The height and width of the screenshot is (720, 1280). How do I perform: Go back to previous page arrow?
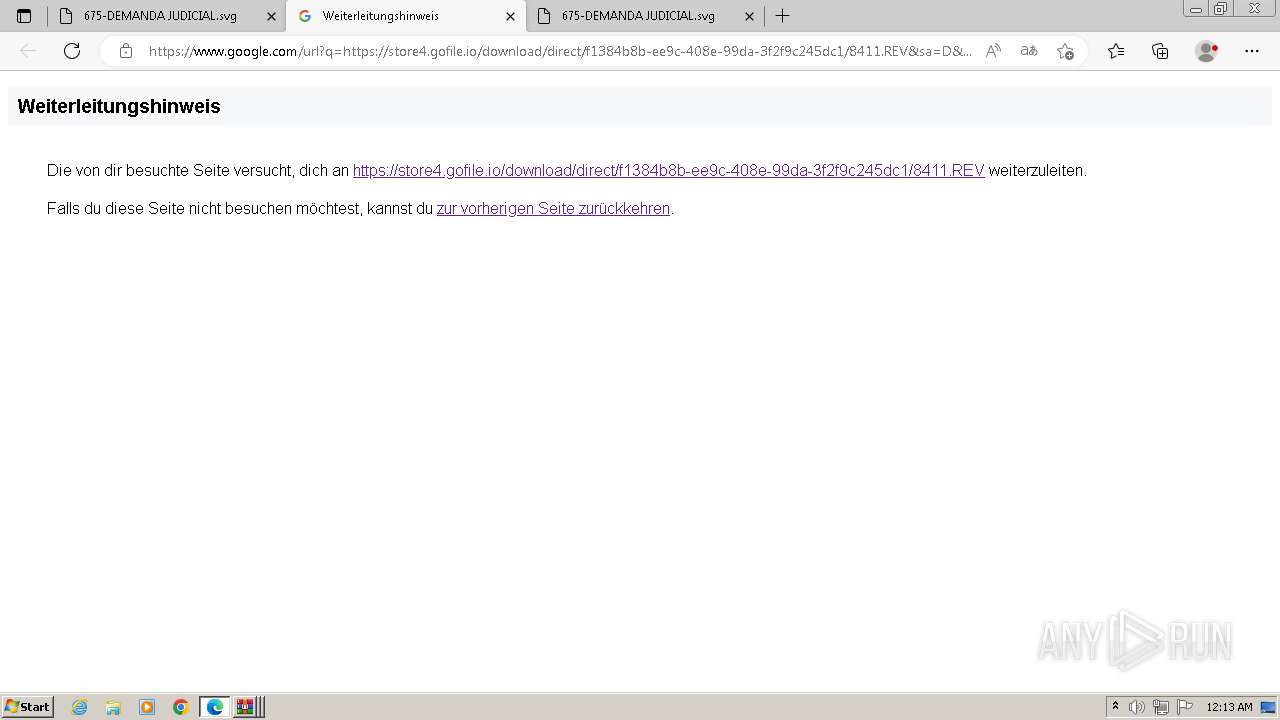tap(28, 51)
